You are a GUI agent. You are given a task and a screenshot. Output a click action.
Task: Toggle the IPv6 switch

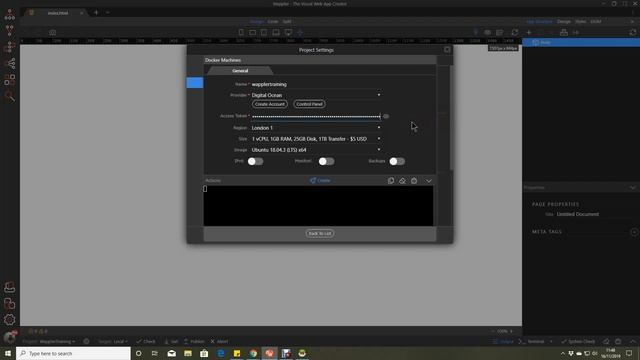tap(256, 161)
